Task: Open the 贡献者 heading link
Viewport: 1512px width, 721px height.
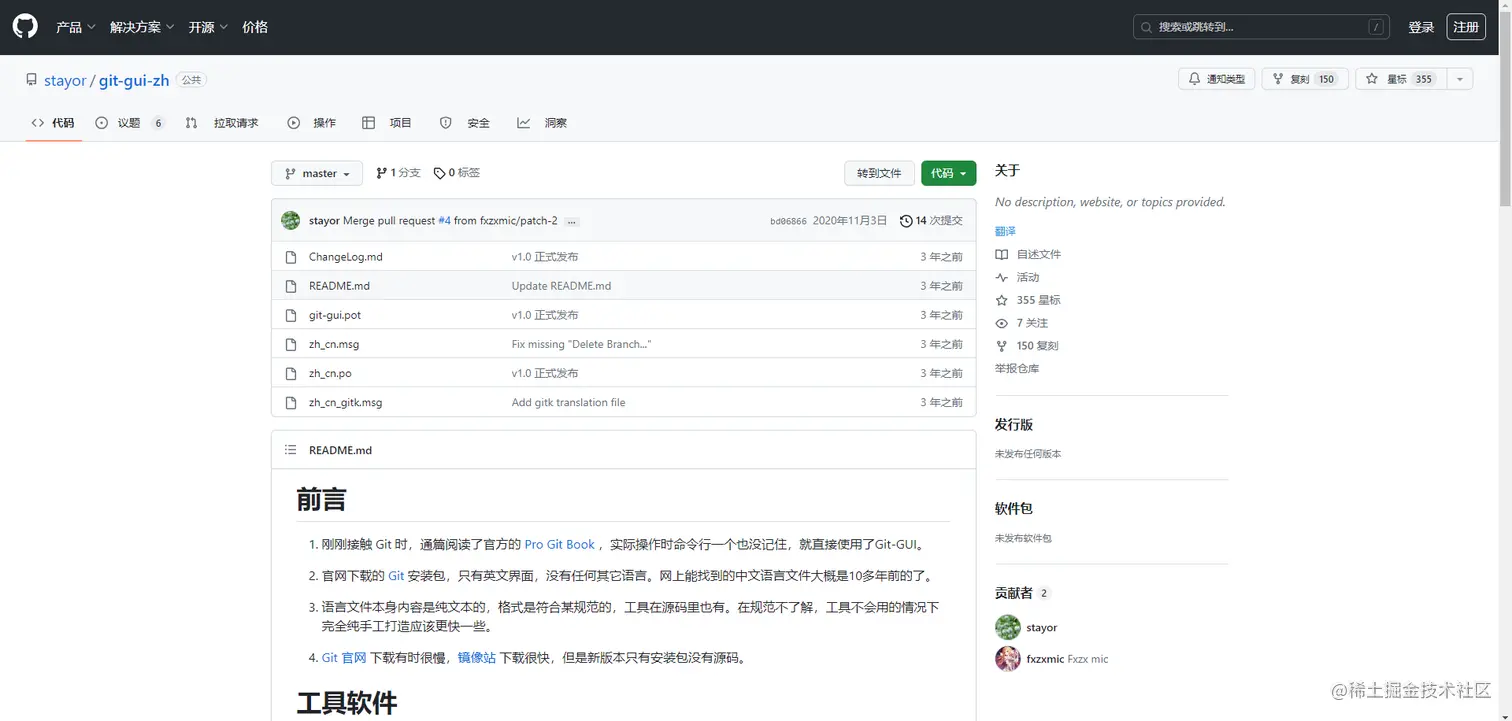Action: 1014,593
